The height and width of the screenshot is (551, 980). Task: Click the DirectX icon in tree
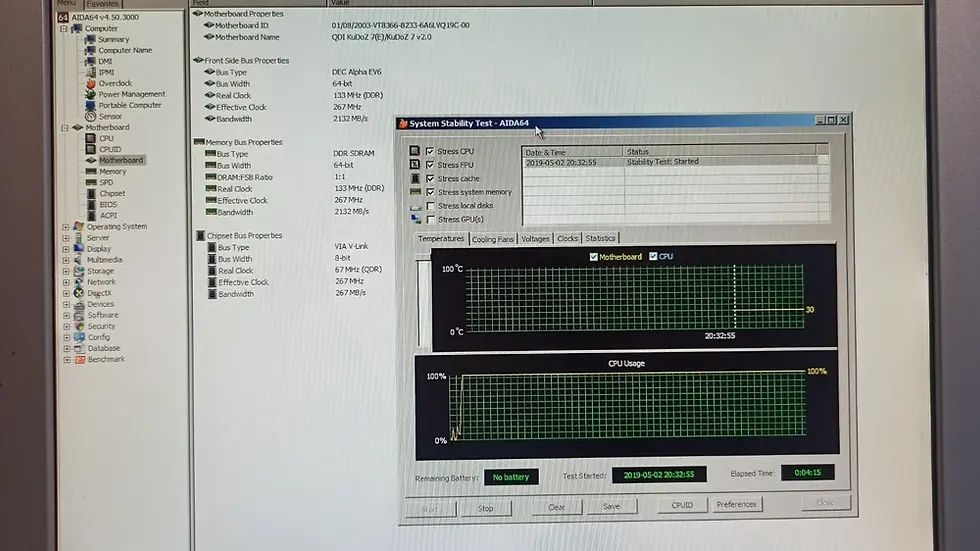(x=79, y=293)
